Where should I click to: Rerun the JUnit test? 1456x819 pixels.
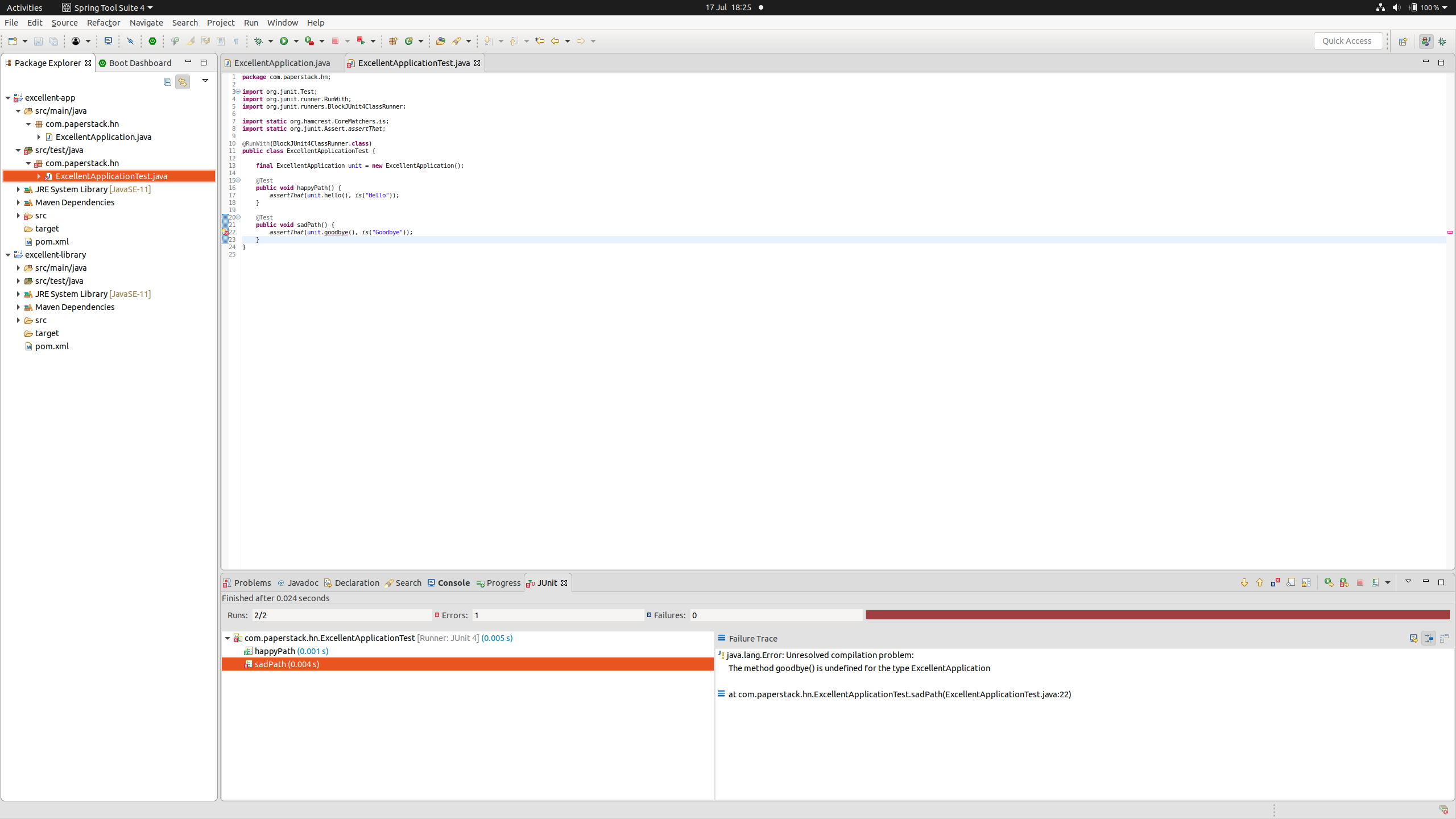click(x=1329, y=582)
